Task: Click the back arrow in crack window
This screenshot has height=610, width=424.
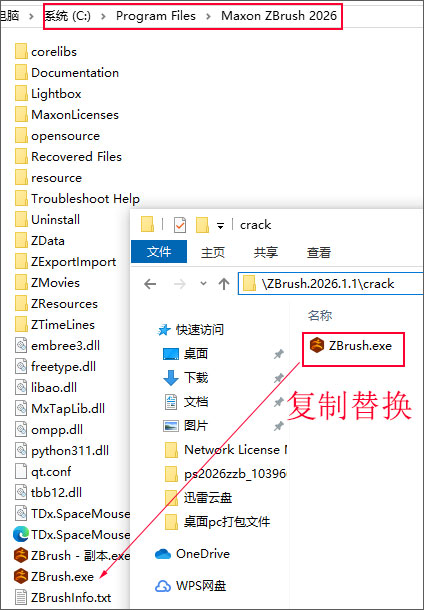Action: (x=150, y=284)
